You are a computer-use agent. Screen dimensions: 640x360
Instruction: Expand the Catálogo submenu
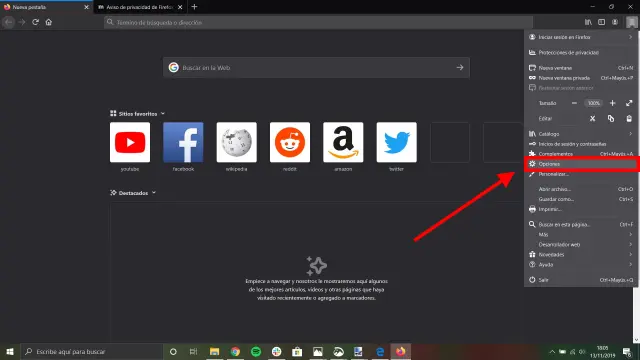[581, 134]
